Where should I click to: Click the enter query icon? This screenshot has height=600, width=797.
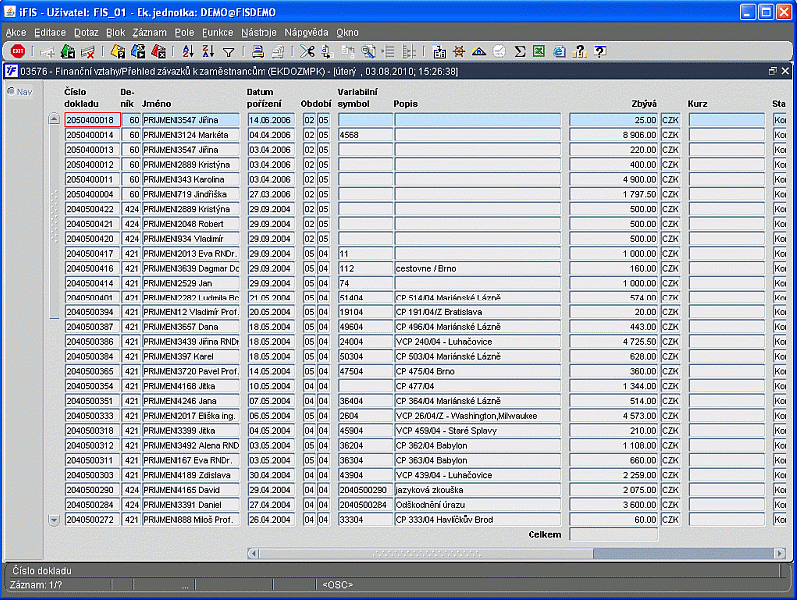pyautogui.click(x=118, y=51)
